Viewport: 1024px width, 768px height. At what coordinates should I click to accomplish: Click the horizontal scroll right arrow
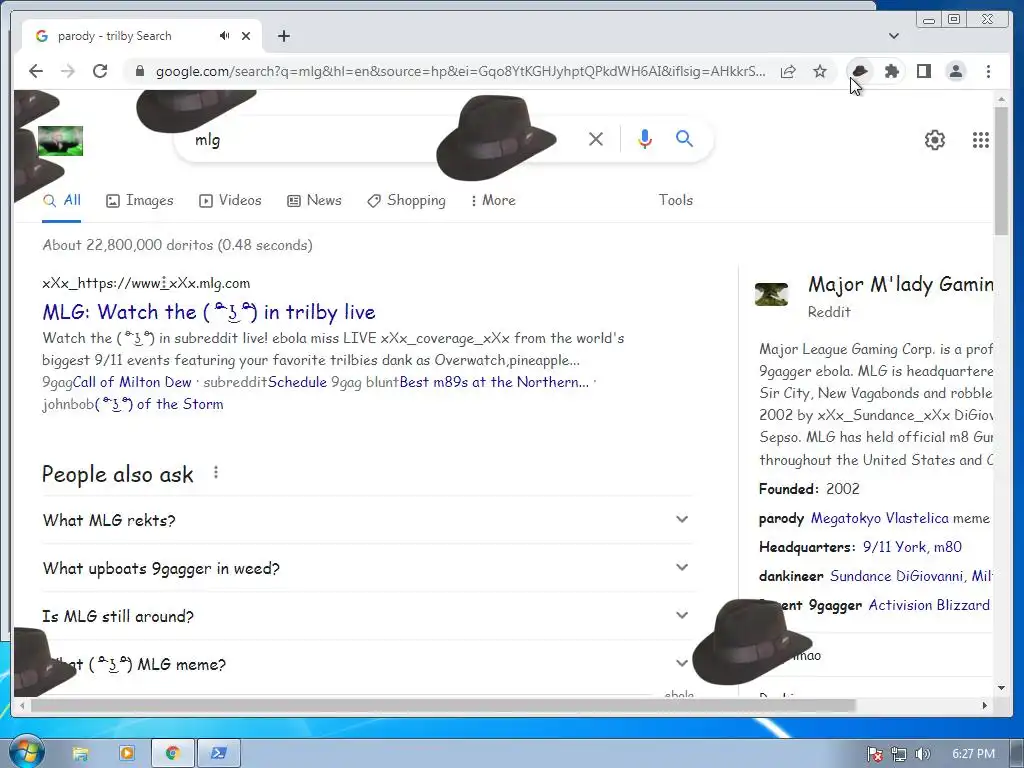(x=985, y=705)
